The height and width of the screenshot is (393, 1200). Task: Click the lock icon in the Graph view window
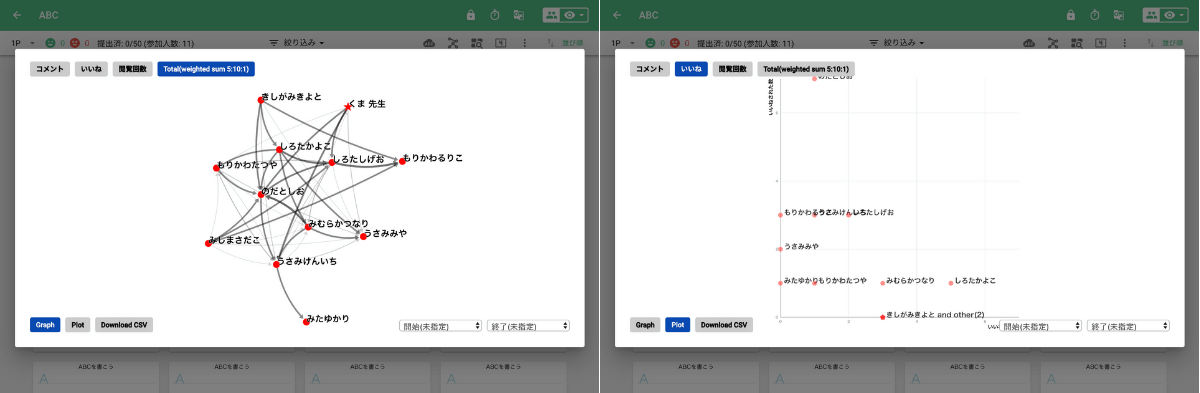coord(471,15)
